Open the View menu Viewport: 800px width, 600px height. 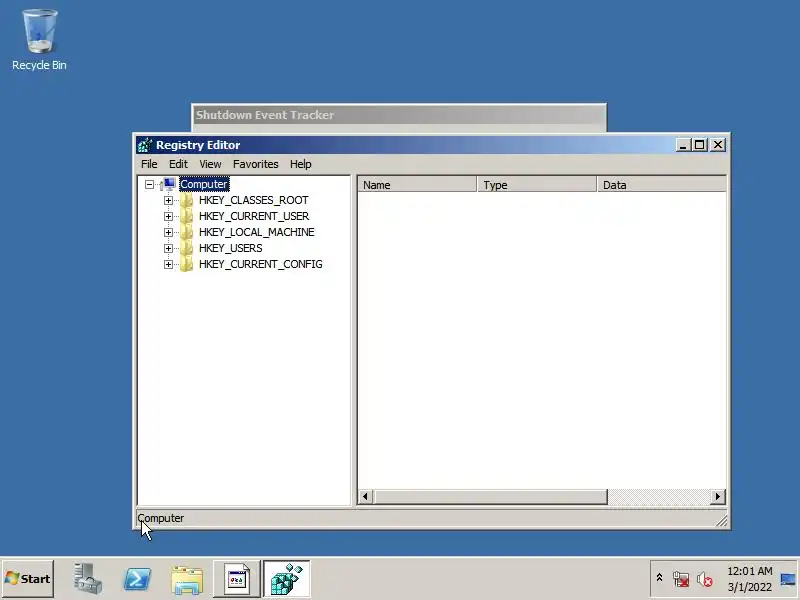tap(210, 164)
